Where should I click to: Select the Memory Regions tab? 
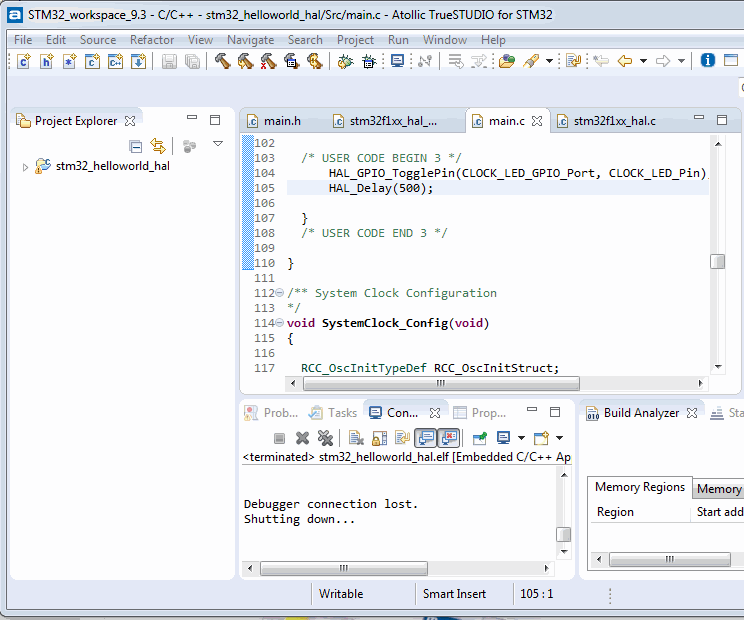pos(640,487)
